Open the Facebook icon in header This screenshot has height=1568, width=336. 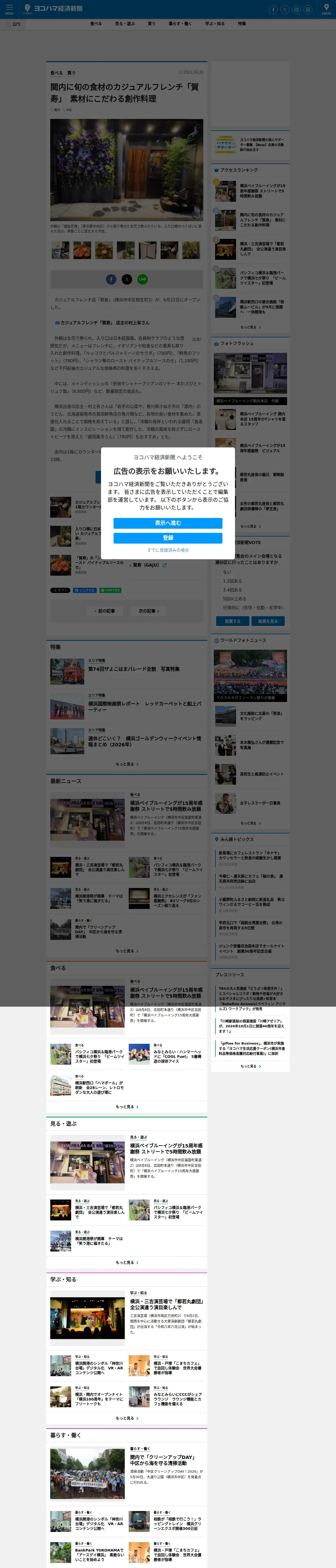pos(273,10)
